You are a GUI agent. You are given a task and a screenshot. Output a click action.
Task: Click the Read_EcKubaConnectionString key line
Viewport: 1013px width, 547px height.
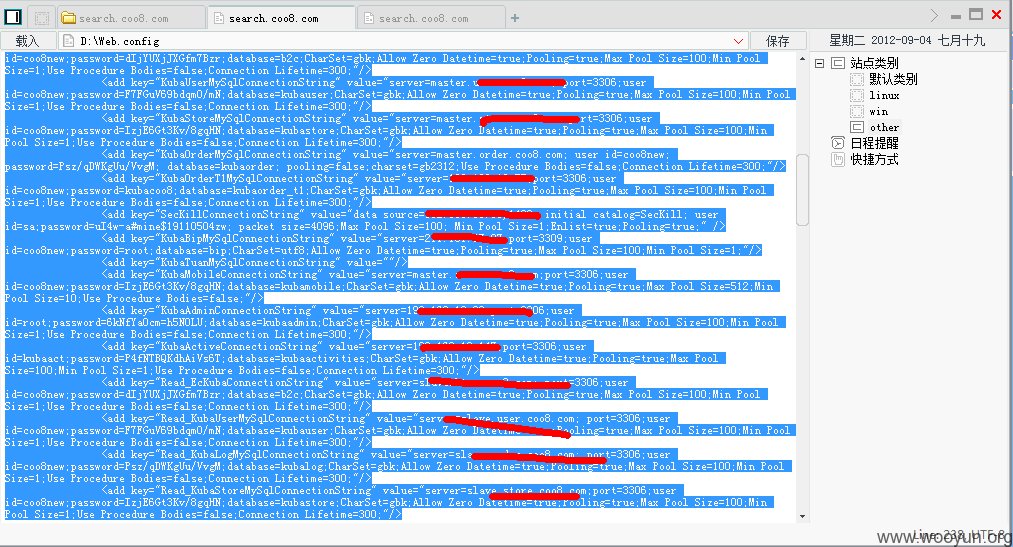(x=368, y=382)
